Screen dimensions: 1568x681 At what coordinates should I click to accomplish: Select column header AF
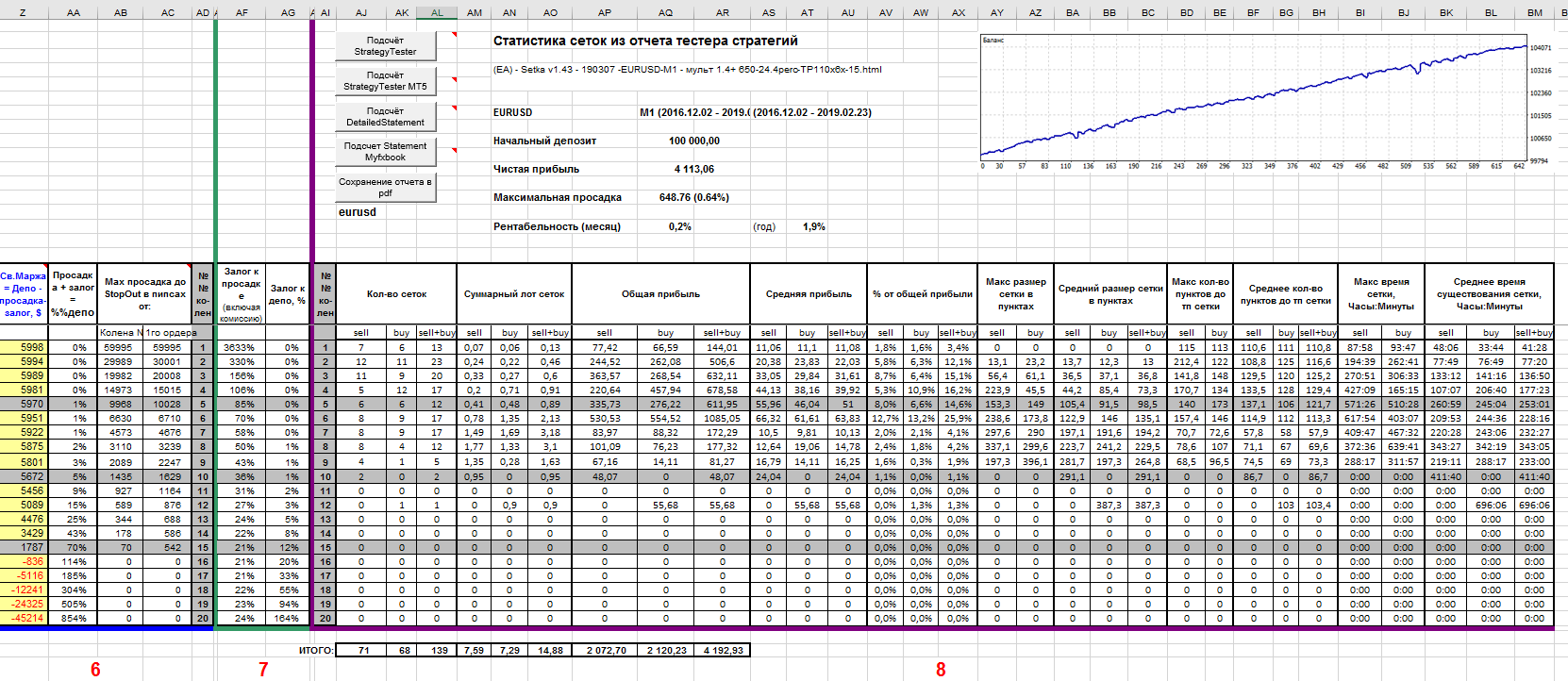click(x=242, y=12)
